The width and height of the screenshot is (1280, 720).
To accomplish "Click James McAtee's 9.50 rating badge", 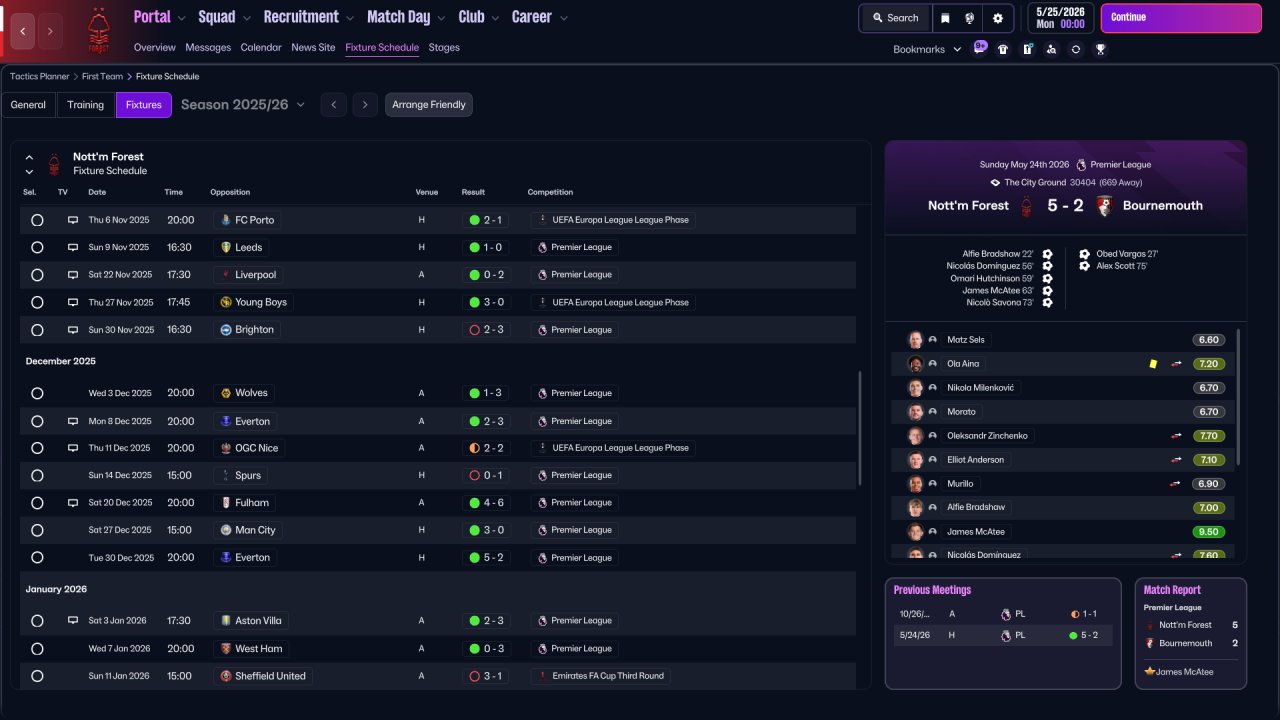I will point(1209,532).
